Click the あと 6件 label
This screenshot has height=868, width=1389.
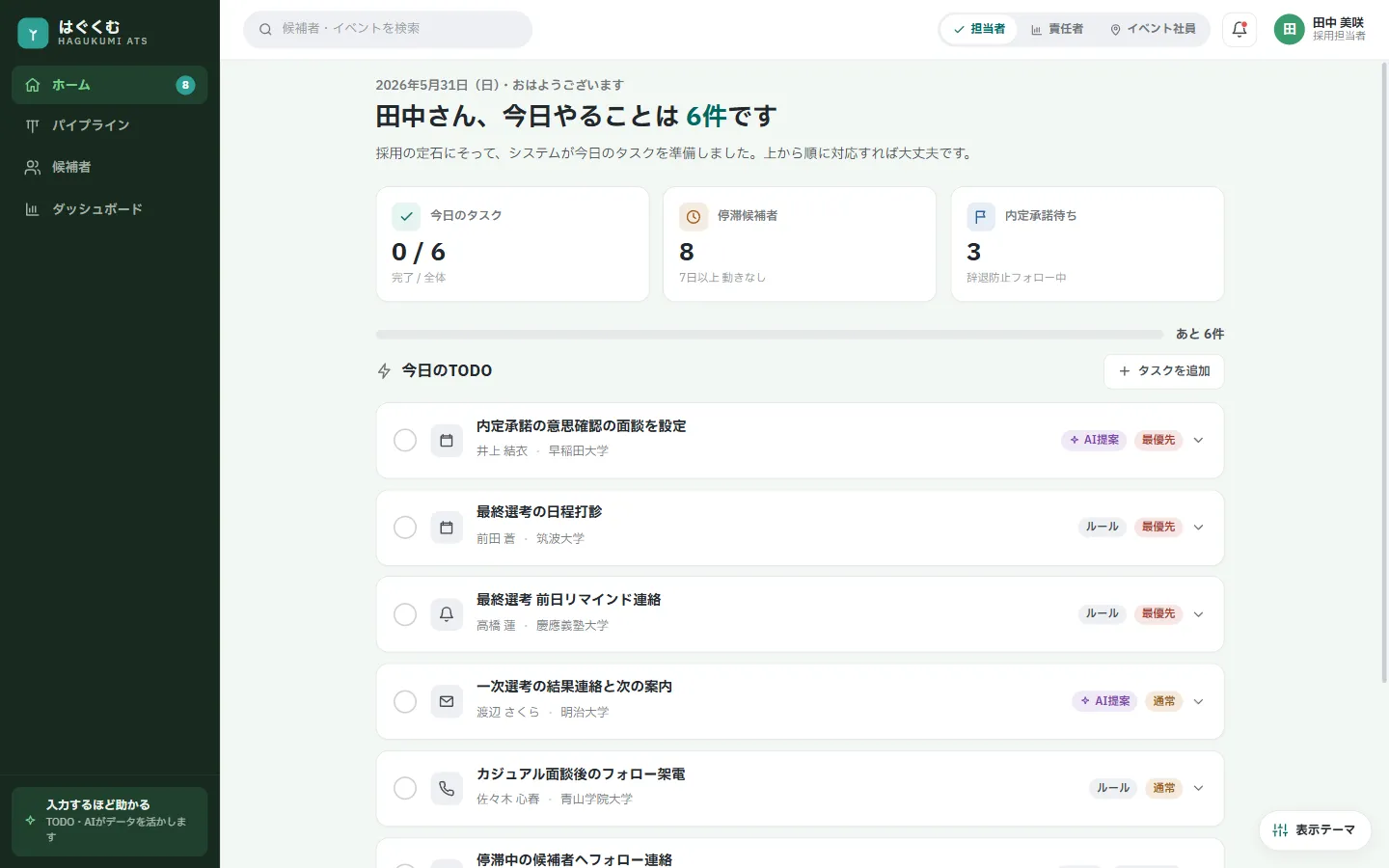coord(1199,334)
